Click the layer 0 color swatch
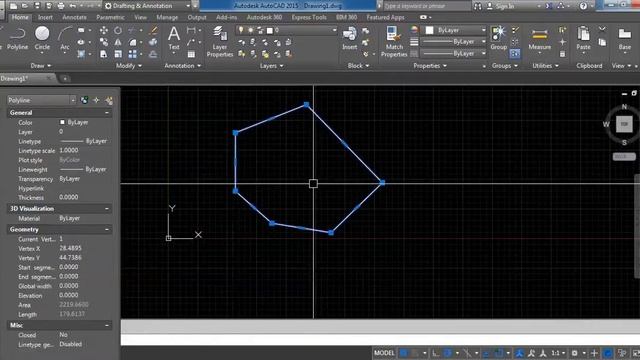The width and height of the screenshot is (640, 360). point(269,30)
